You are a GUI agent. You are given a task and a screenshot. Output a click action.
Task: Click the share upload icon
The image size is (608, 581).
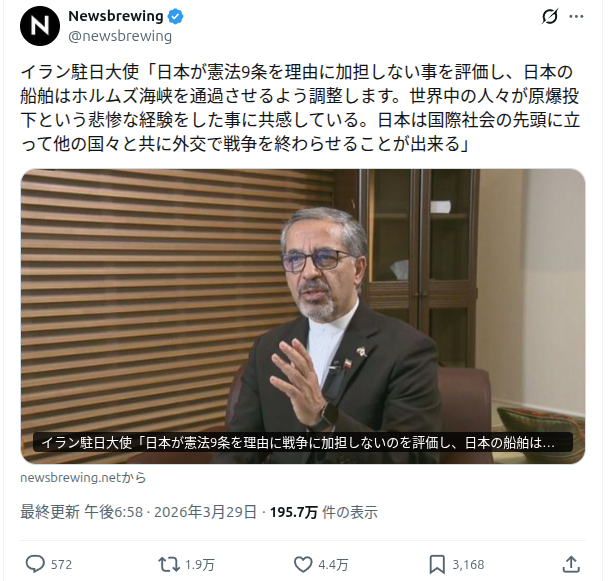(x=571, y=564)
